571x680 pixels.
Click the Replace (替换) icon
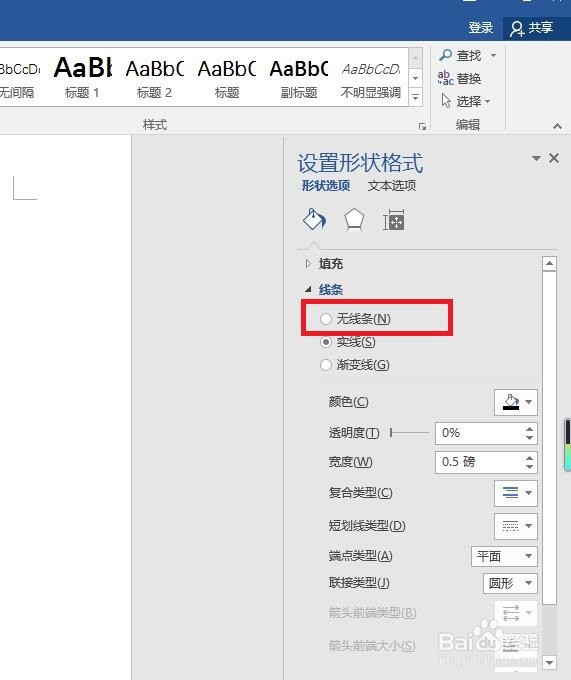point(445,78)
